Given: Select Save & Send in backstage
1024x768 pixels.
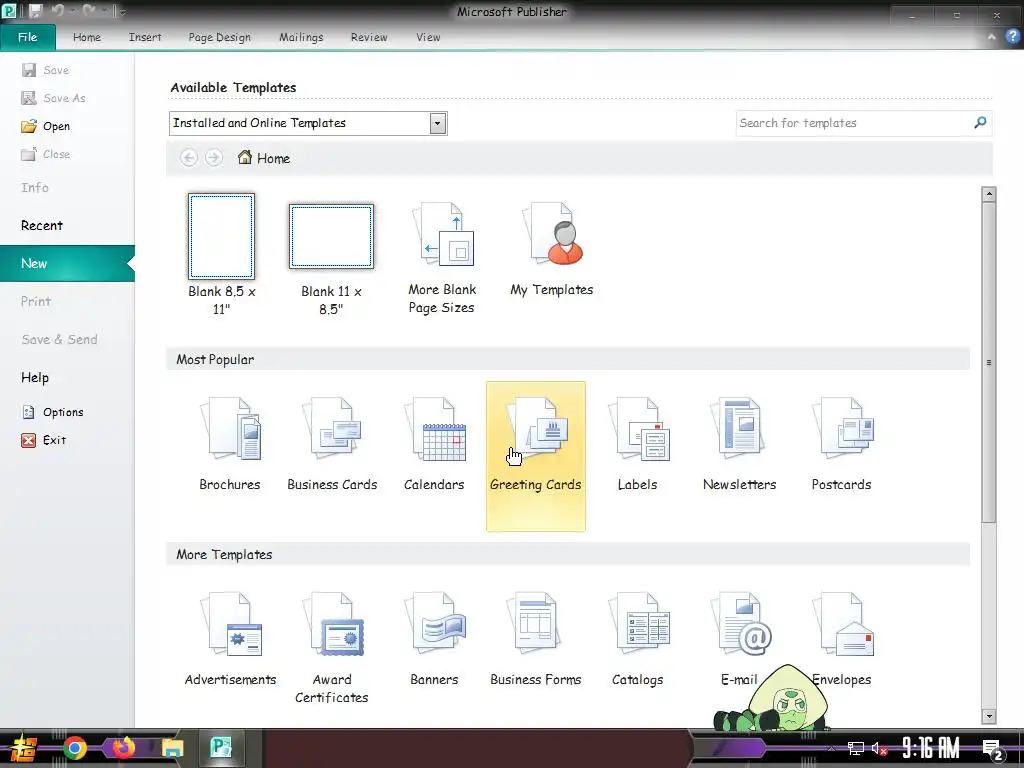Looking at the screenshot, I should point(59,339).
